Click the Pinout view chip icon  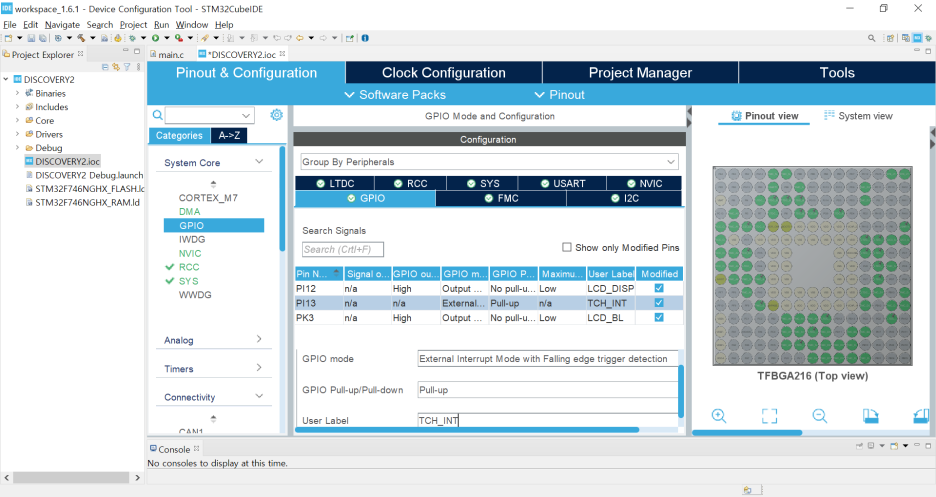tap(737, 116)
